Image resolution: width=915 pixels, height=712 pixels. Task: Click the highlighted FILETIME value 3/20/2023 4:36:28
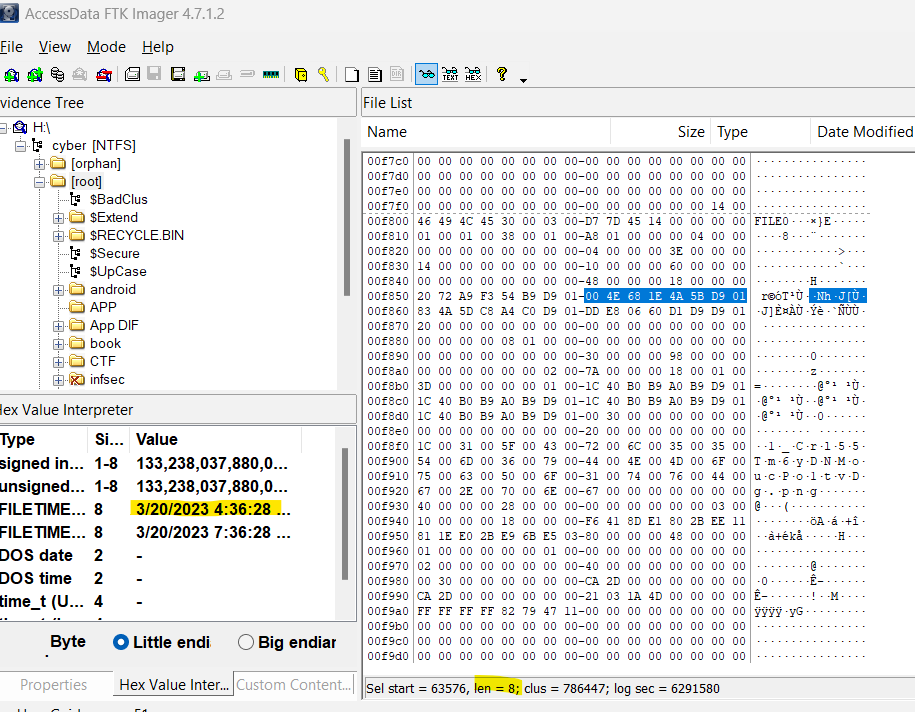[x=211, y=509]
